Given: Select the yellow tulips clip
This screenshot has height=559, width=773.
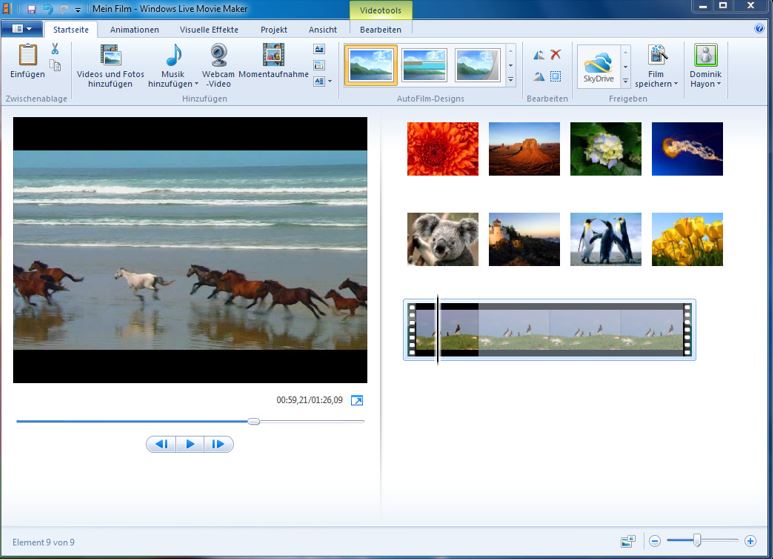Looking at the screenshot, I should point(687,239).
